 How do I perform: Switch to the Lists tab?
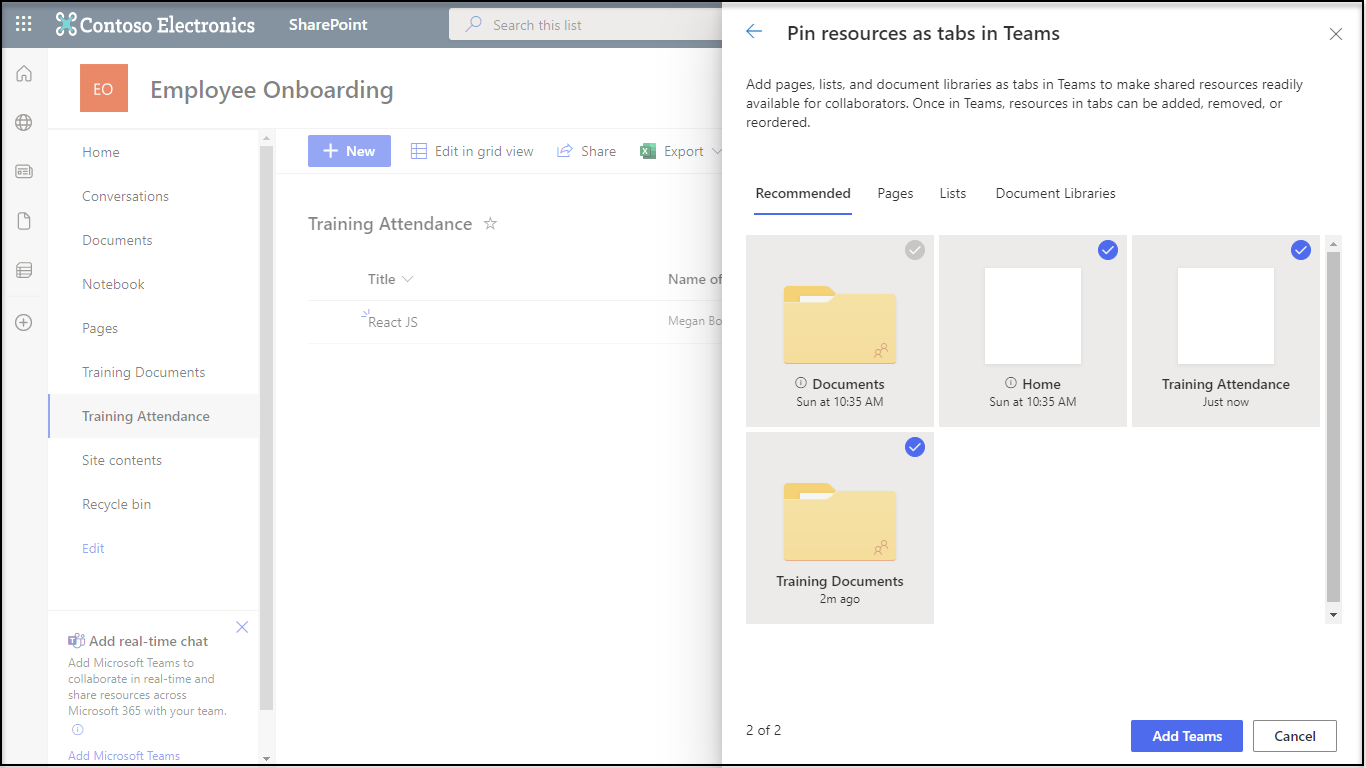point(952,193)
